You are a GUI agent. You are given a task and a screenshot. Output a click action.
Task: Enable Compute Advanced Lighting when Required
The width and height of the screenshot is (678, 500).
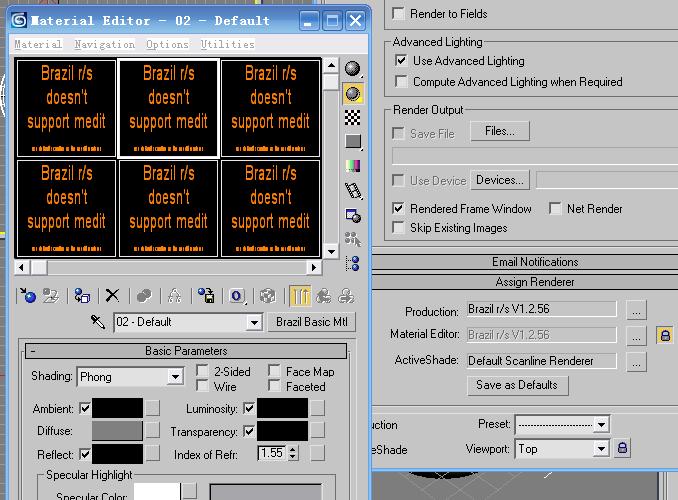pyautogui.click(x=401, y=81)
